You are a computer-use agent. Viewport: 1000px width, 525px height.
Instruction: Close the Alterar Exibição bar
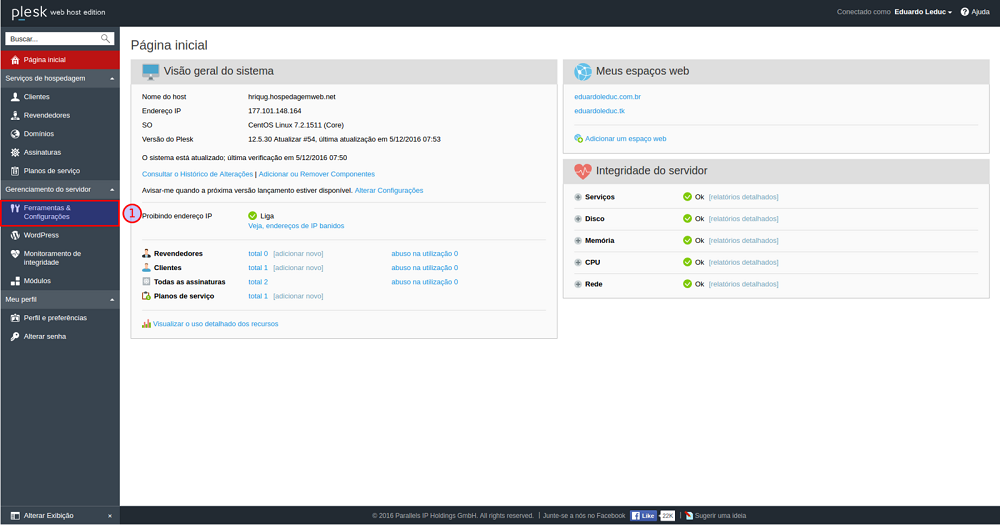pyautogui.click(x=110, y=516)
